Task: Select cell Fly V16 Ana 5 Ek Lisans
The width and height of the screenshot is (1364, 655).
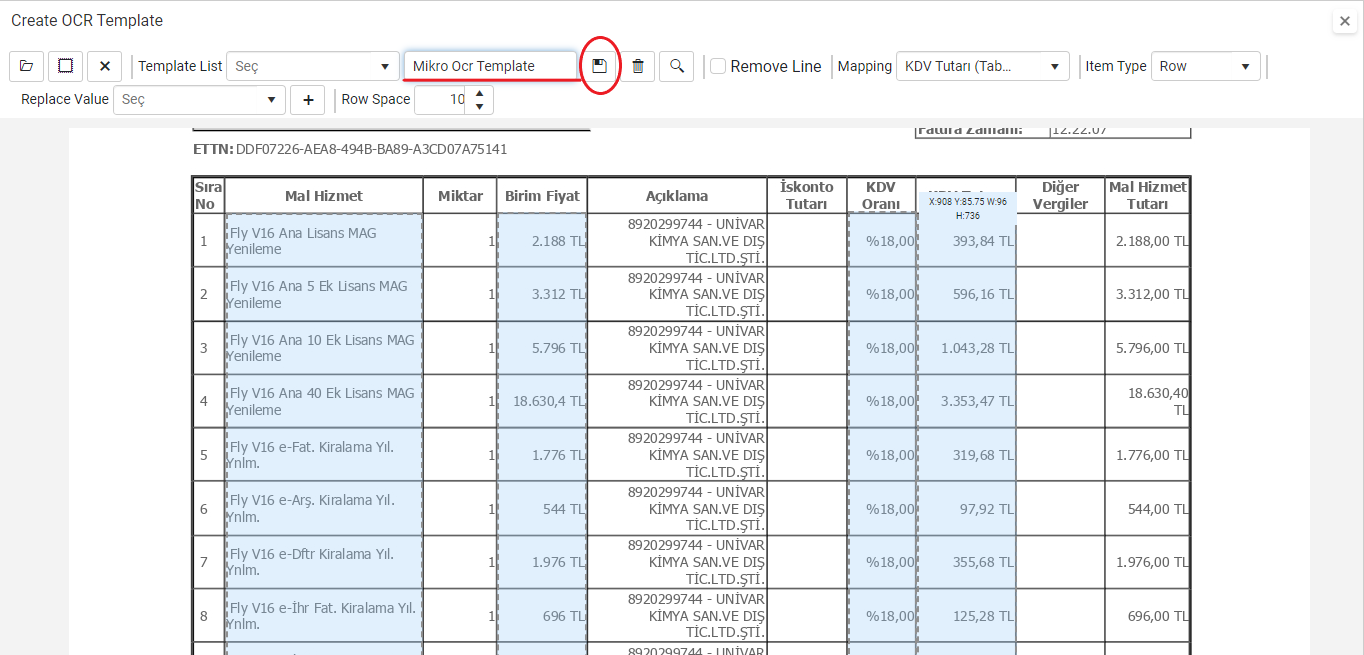Action: pos(324,294)
